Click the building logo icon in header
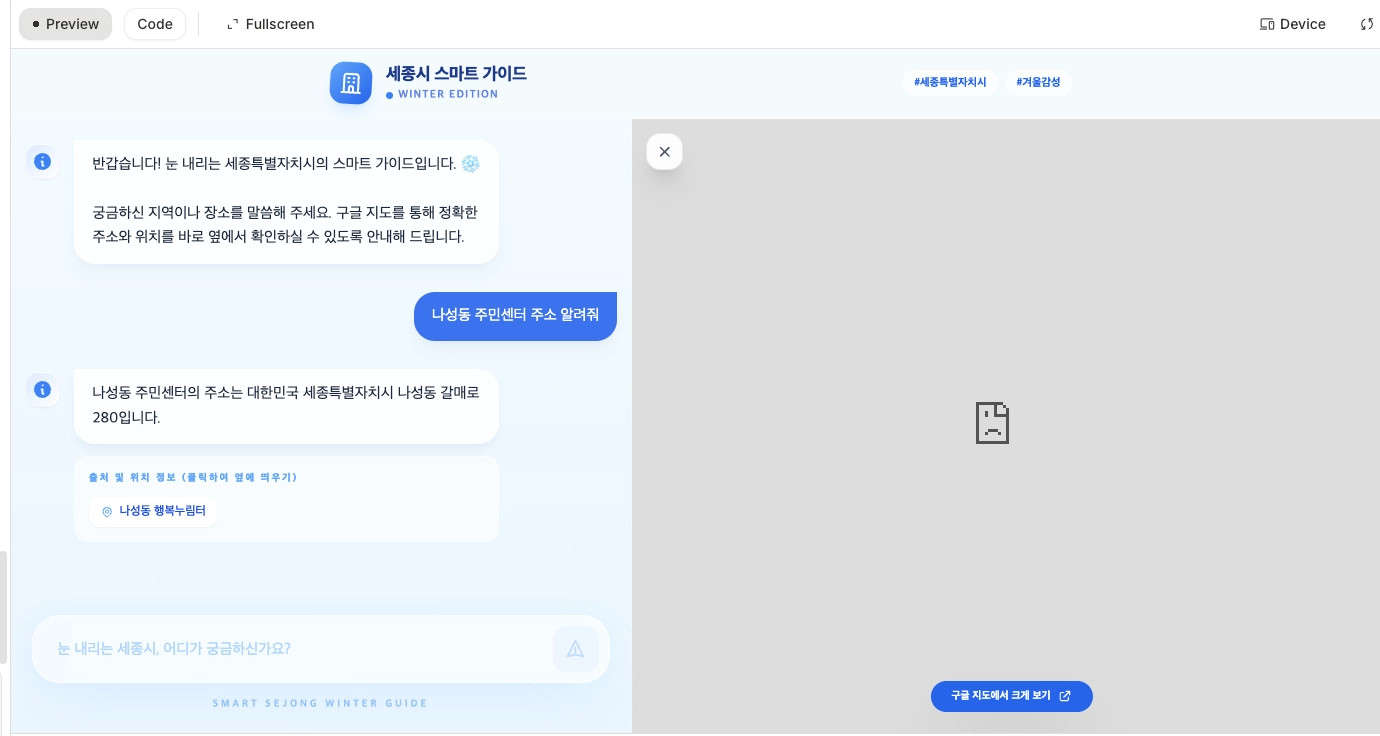 tap(351, 83)
